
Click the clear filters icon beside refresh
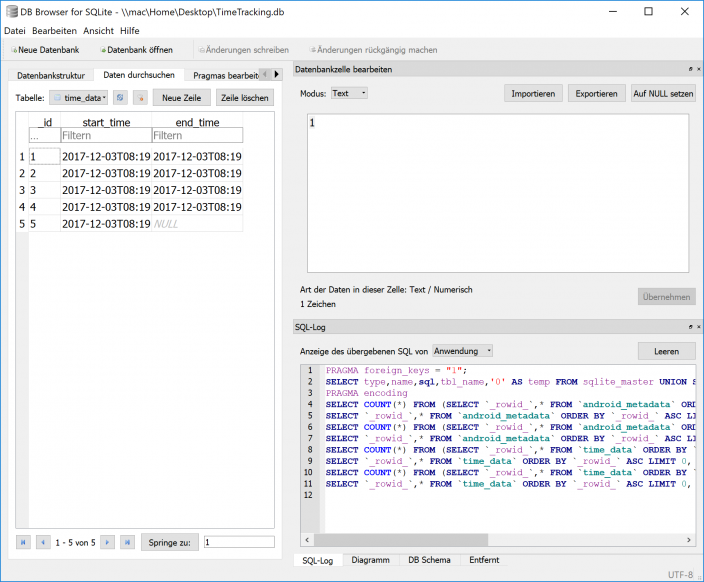[x=140, y=98]
